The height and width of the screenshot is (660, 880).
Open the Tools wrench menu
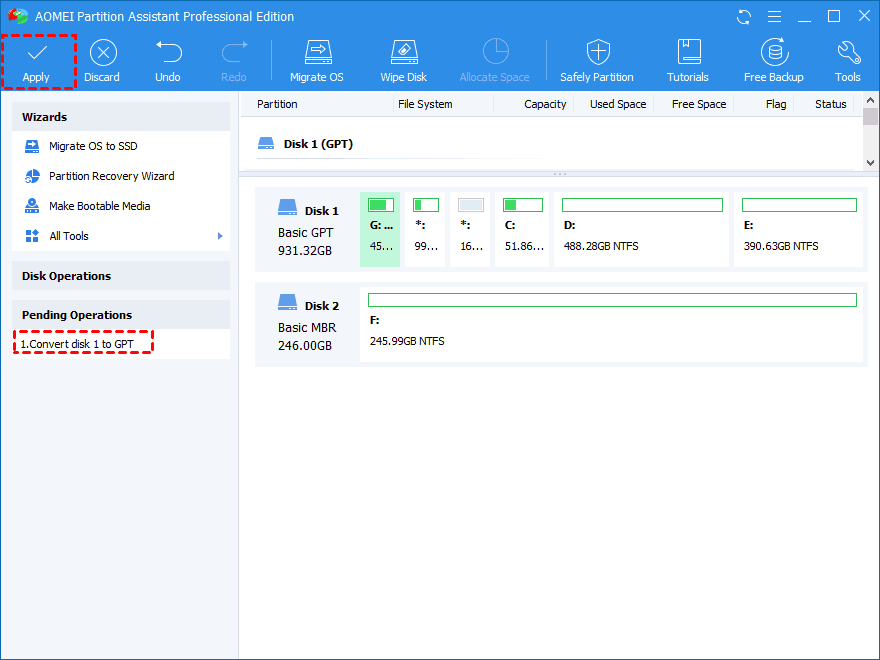click(847, 62)
